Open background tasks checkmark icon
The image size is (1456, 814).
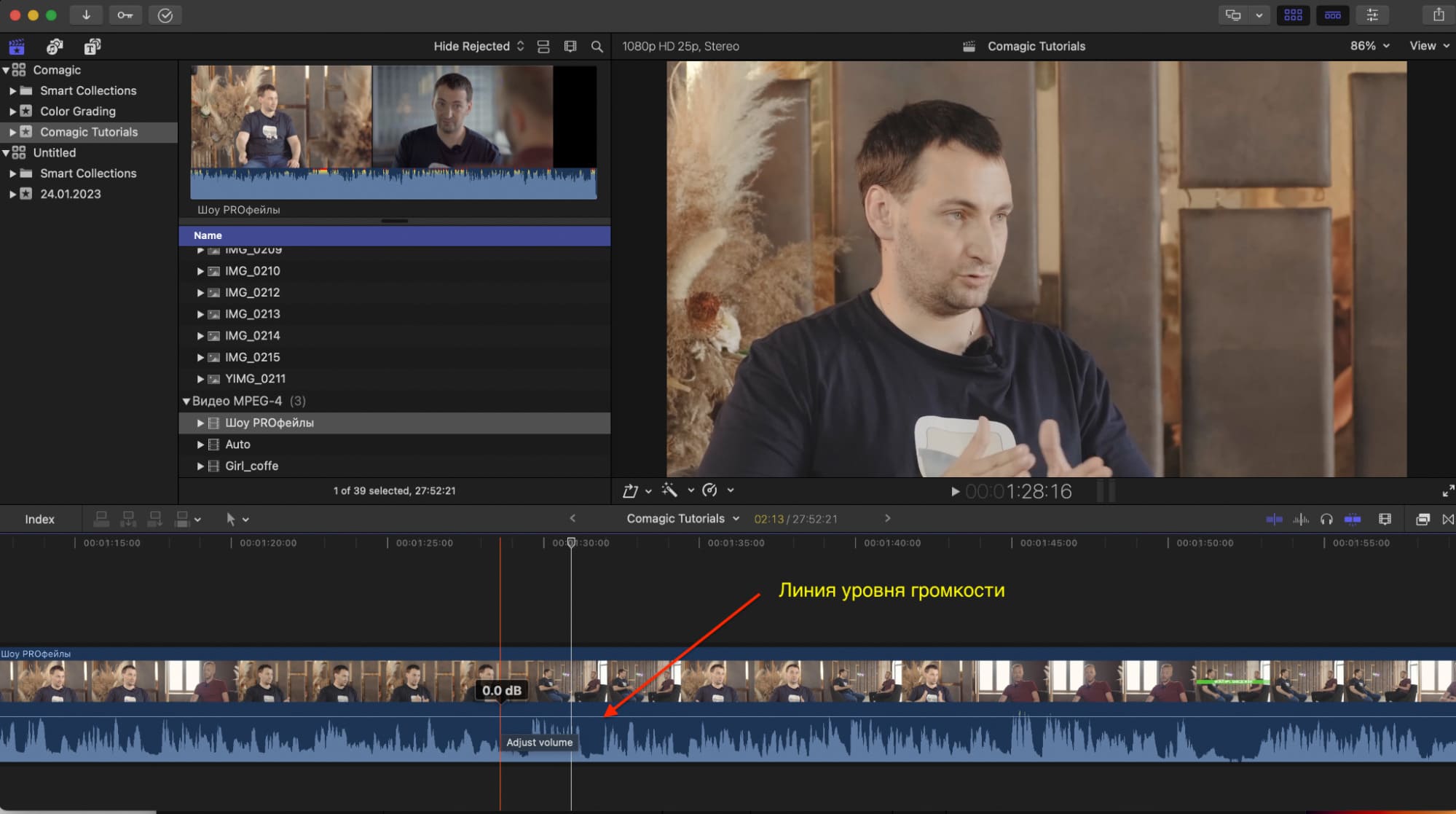[x=165, y=15]
